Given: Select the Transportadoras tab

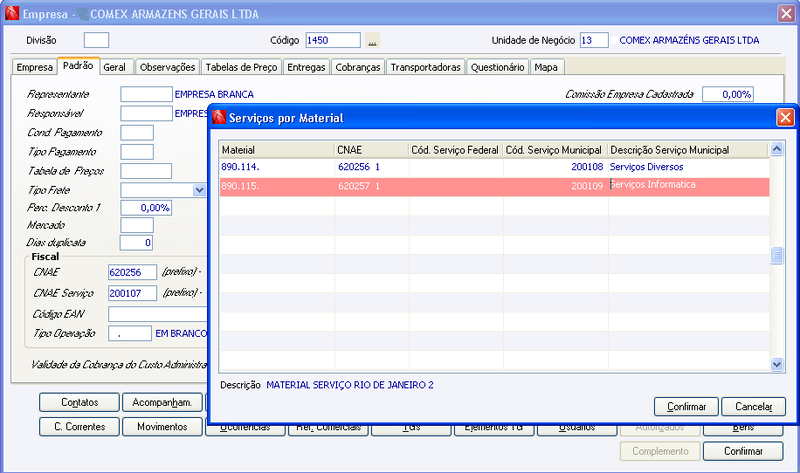Looking at the screenshot, I should [x=426, y=67].
